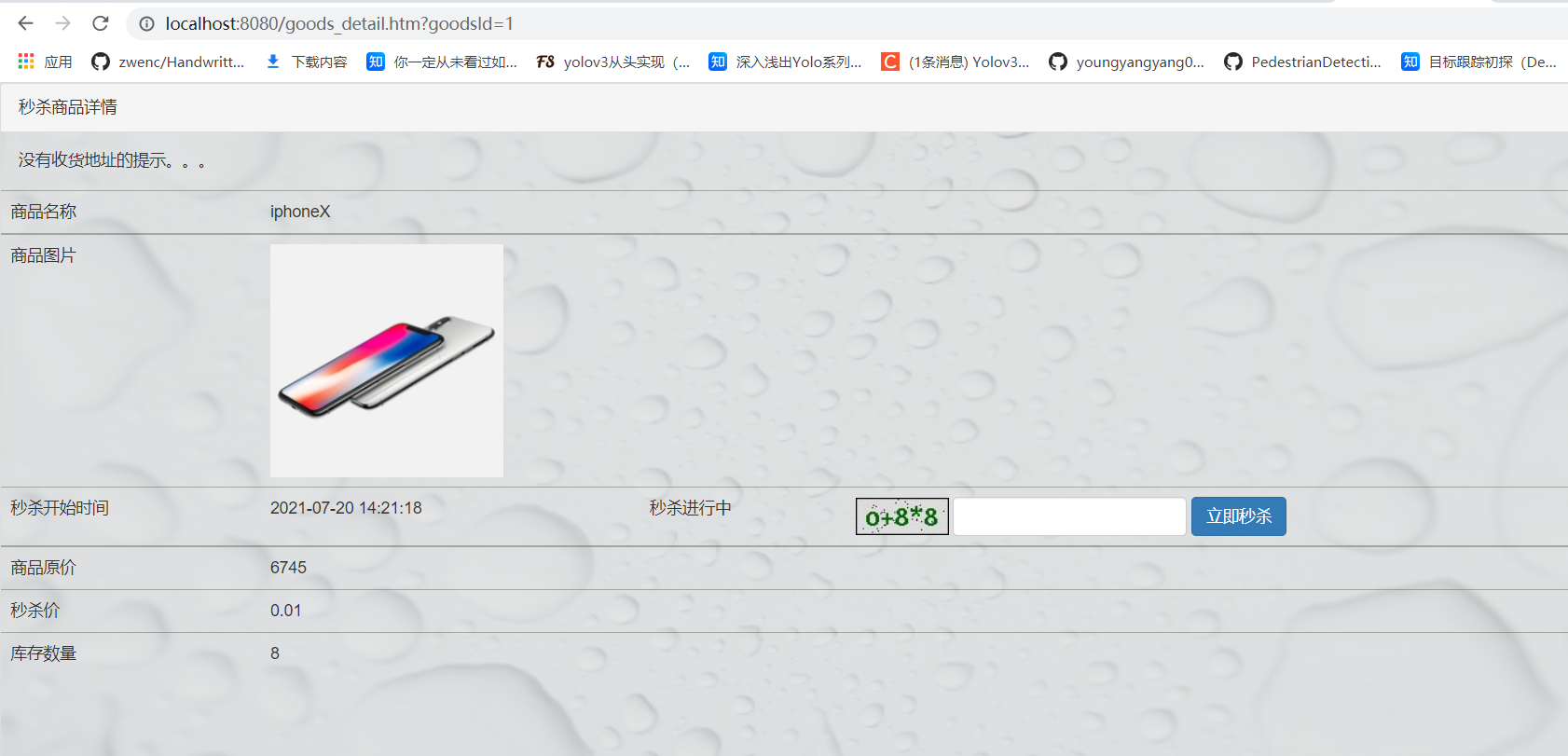Click the 立即秒杀 button
Screen dimensions: 1568x756
click(1239, 516)
